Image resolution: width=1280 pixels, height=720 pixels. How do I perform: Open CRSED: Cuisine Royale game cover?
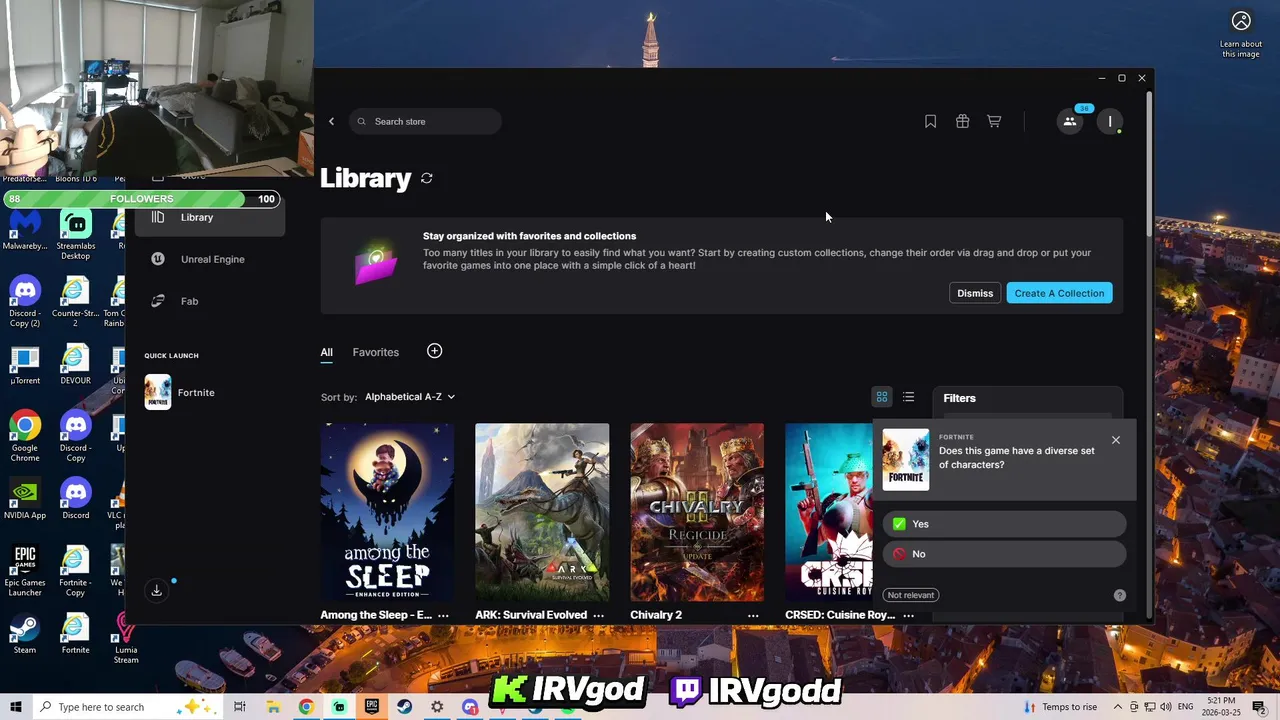pos(829,512)
